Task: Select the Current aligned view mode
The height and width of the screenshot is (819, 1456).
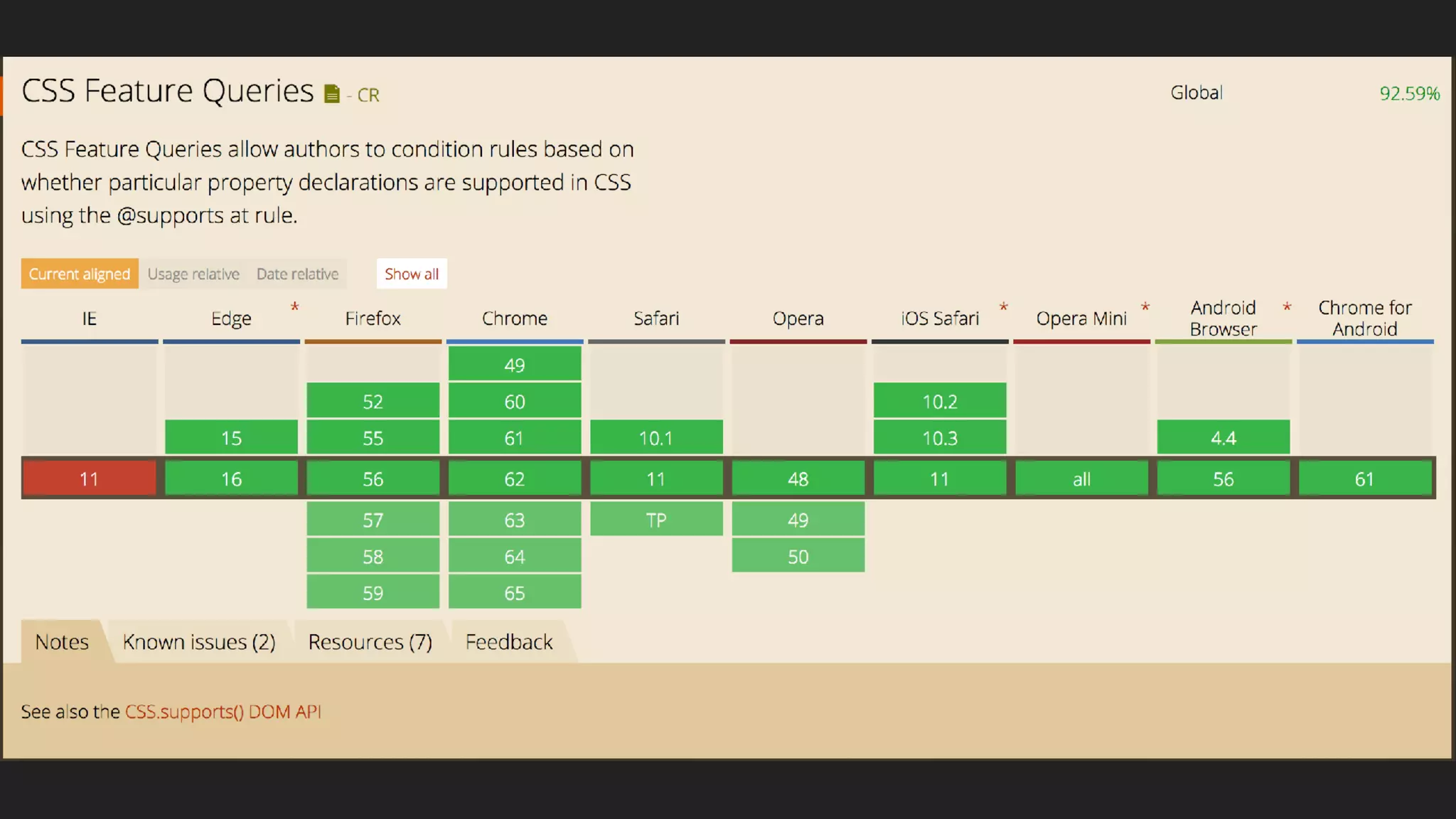Action: (x=80, y=274)
